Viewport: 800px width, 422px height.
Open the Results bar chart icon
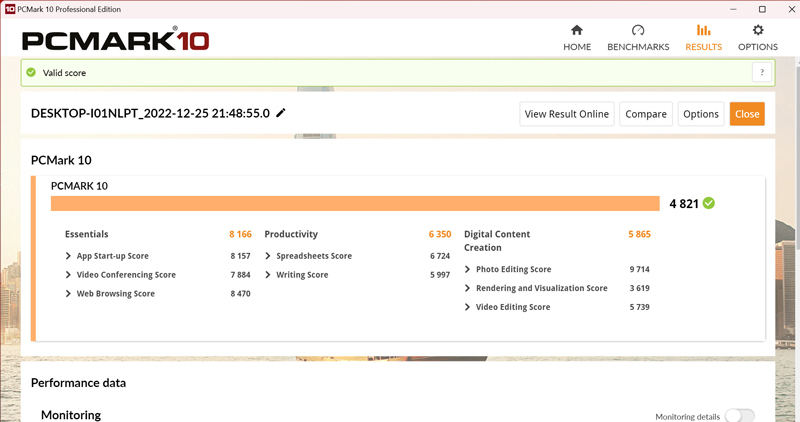(x=704, y=30)
